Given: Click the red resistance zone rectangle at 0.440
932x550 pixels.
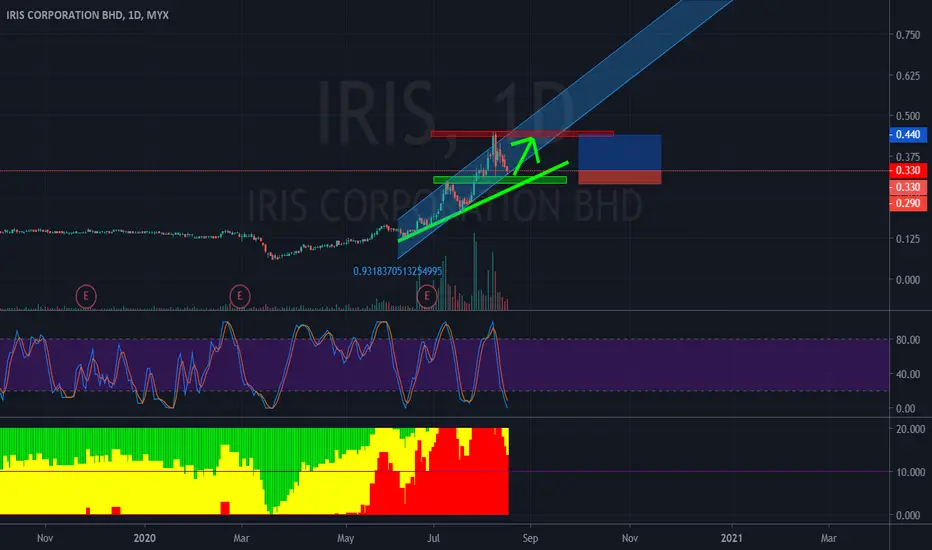Looking at the screenshot, I should (522, 134).
